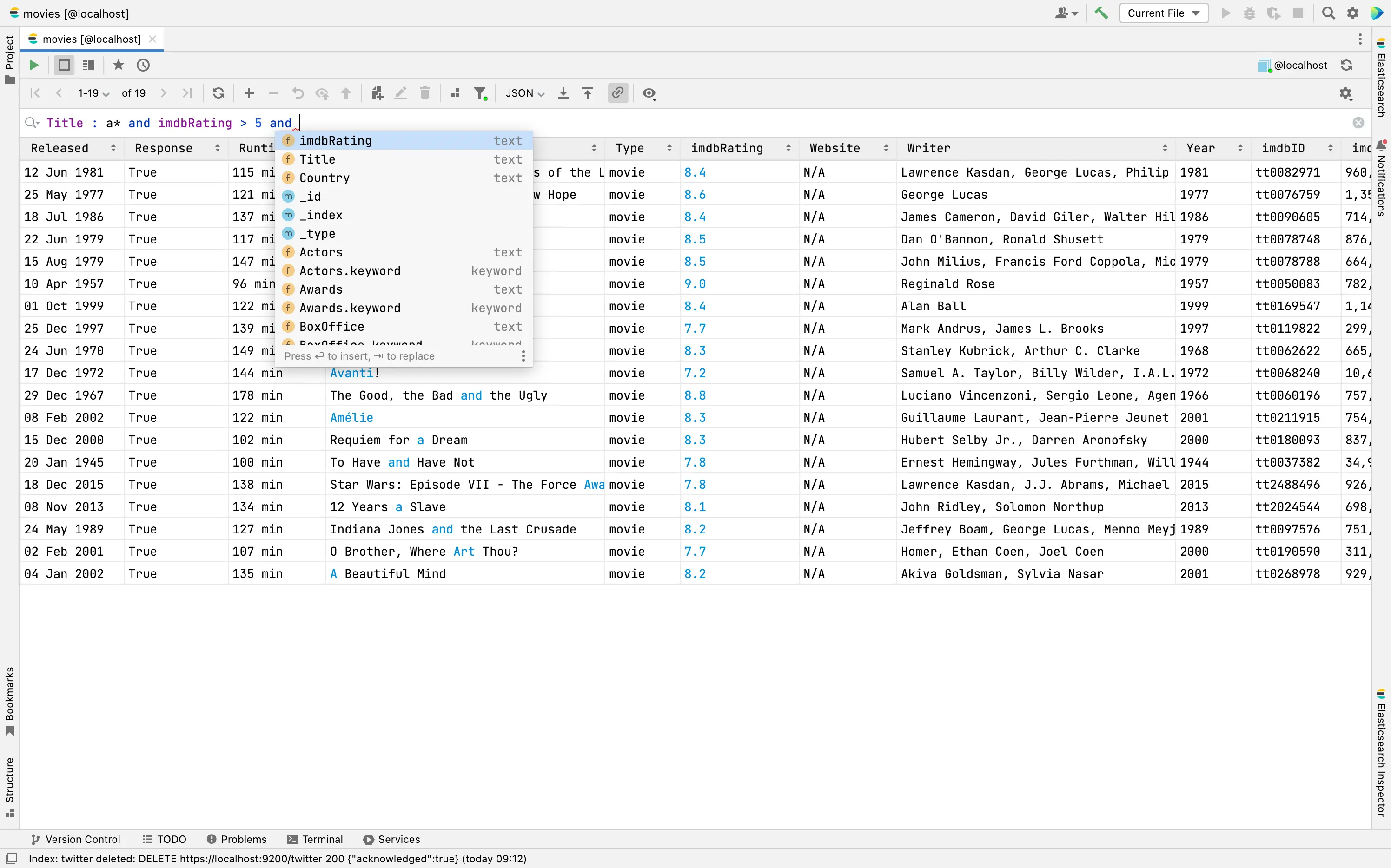This screenshot has height=868, width=1391.
Task: Clear the filter query with the X icon
Action: coord(1358,123)
